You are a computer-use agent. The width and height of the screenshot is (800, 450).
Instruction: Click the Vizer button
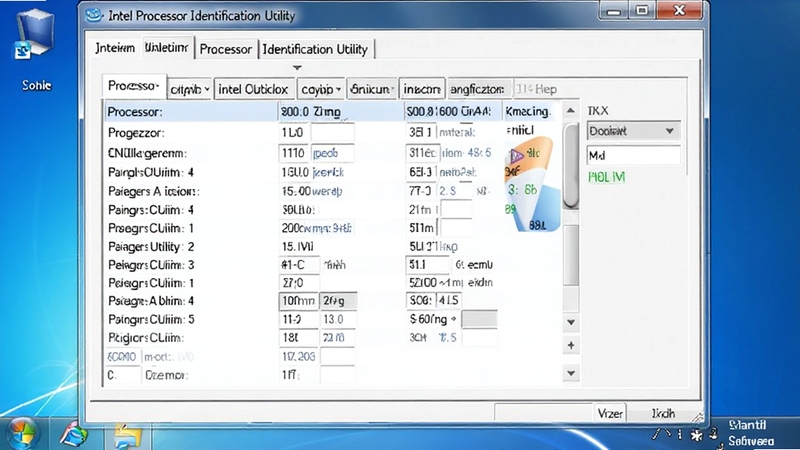610,413
